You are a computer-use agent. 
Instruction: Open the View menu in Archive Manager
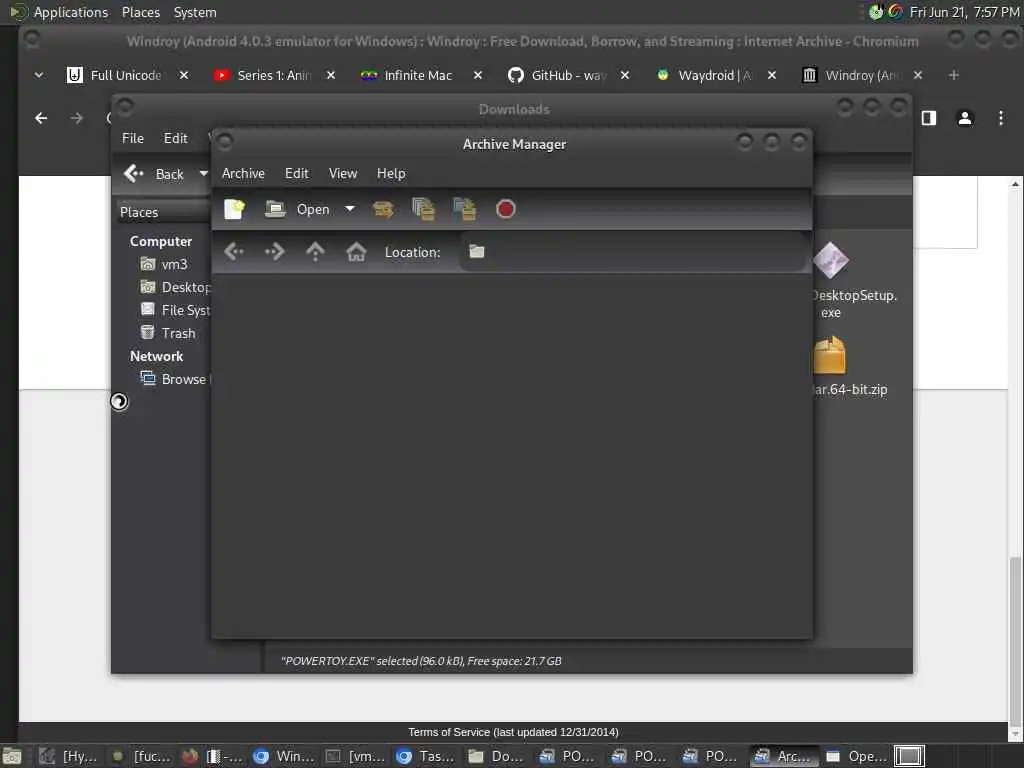pyautogui.click(x=343, y=173)
